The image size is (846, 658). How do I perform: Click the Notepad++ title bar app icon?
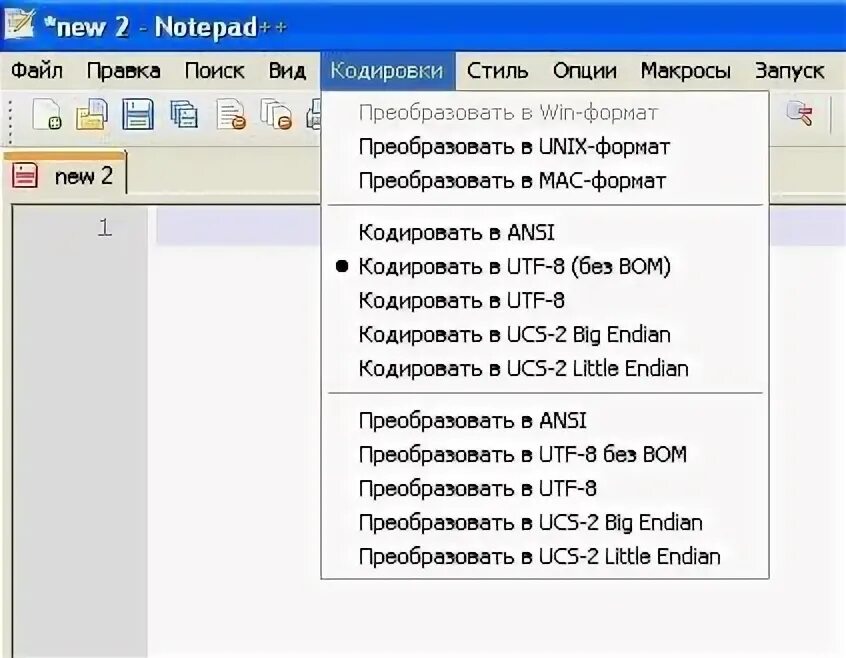coord(20,23)
